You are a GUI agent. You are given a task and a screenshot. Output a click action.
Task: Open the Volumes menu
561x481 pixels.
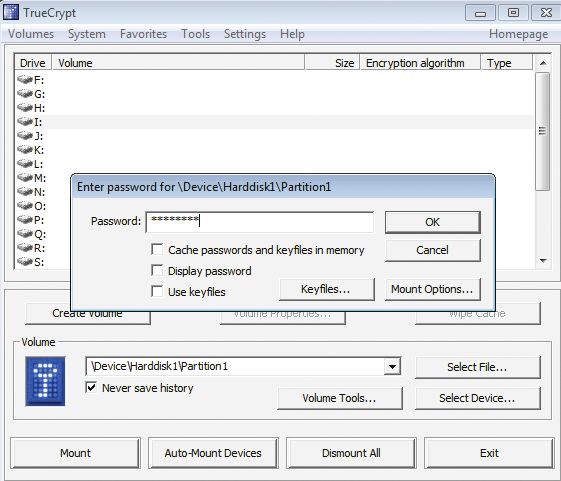tap(31, 34)
